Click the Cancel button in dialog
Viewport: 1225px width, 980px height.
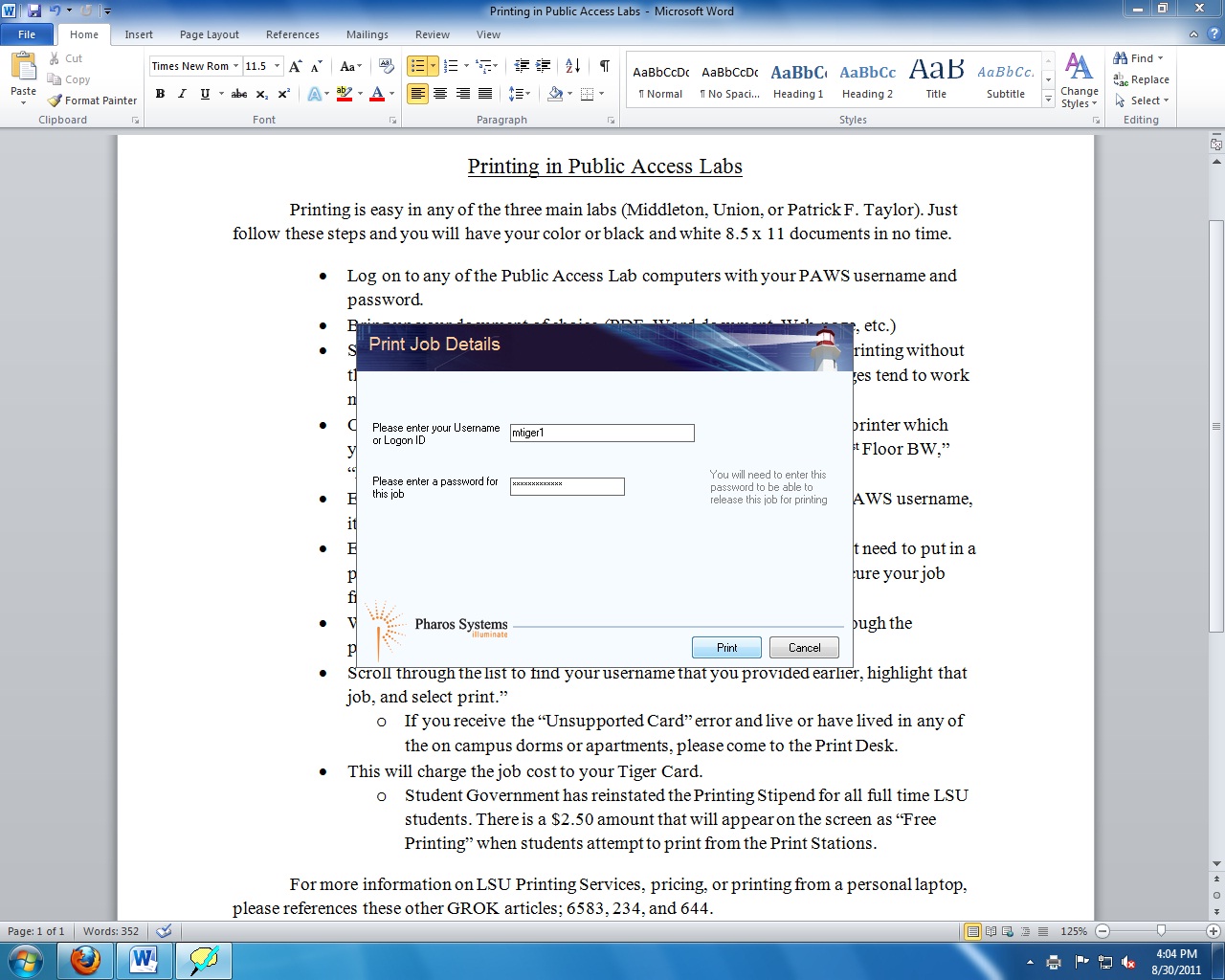[x=804, y=648]
